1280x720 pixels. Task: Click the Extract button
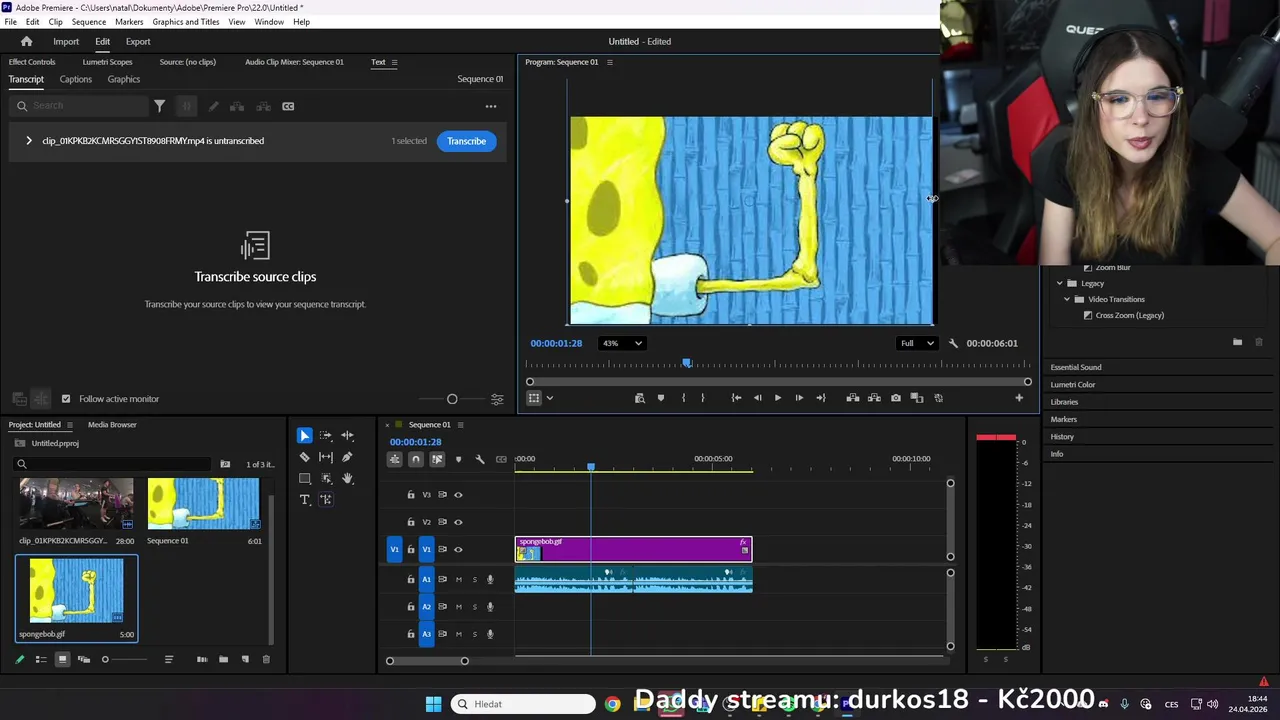click(874, 398)
